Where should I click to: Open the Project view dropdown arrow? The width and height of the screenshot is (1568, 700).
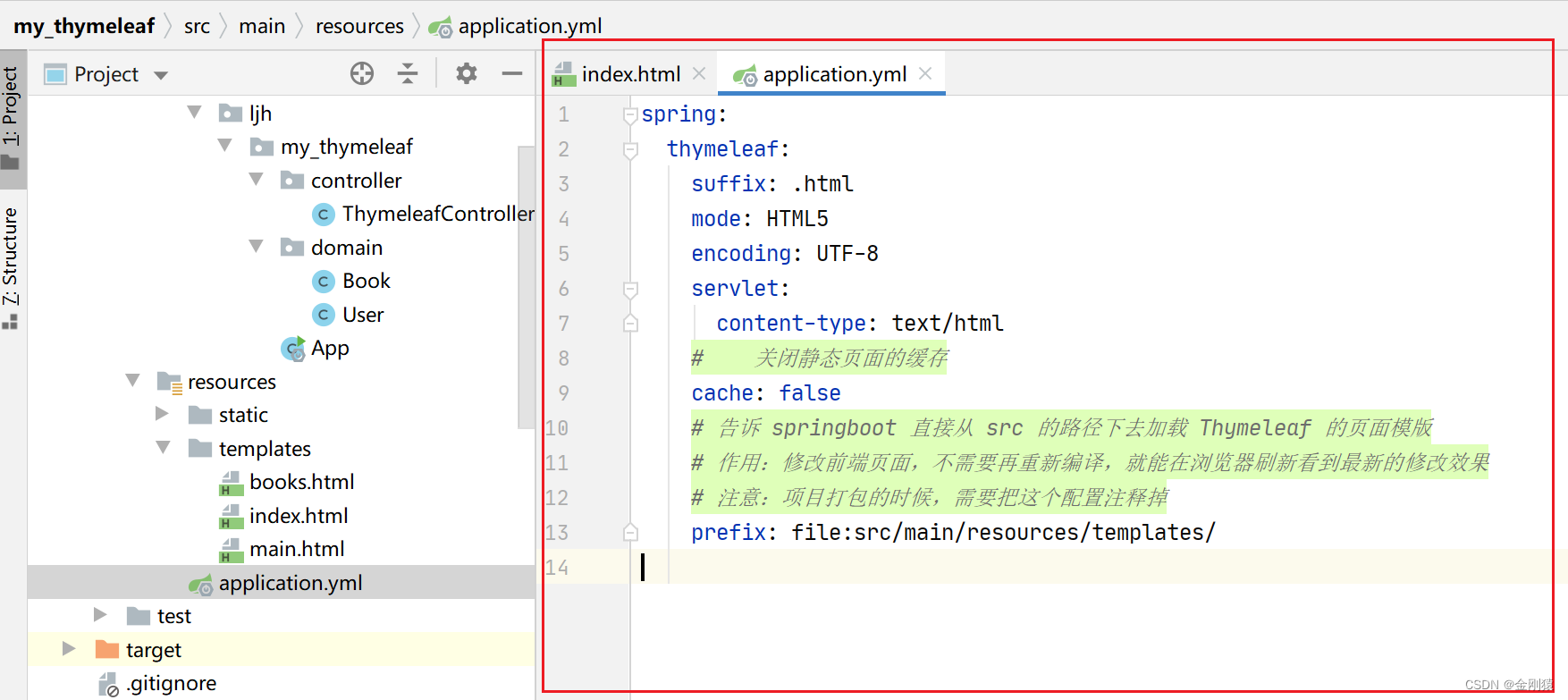161,75
